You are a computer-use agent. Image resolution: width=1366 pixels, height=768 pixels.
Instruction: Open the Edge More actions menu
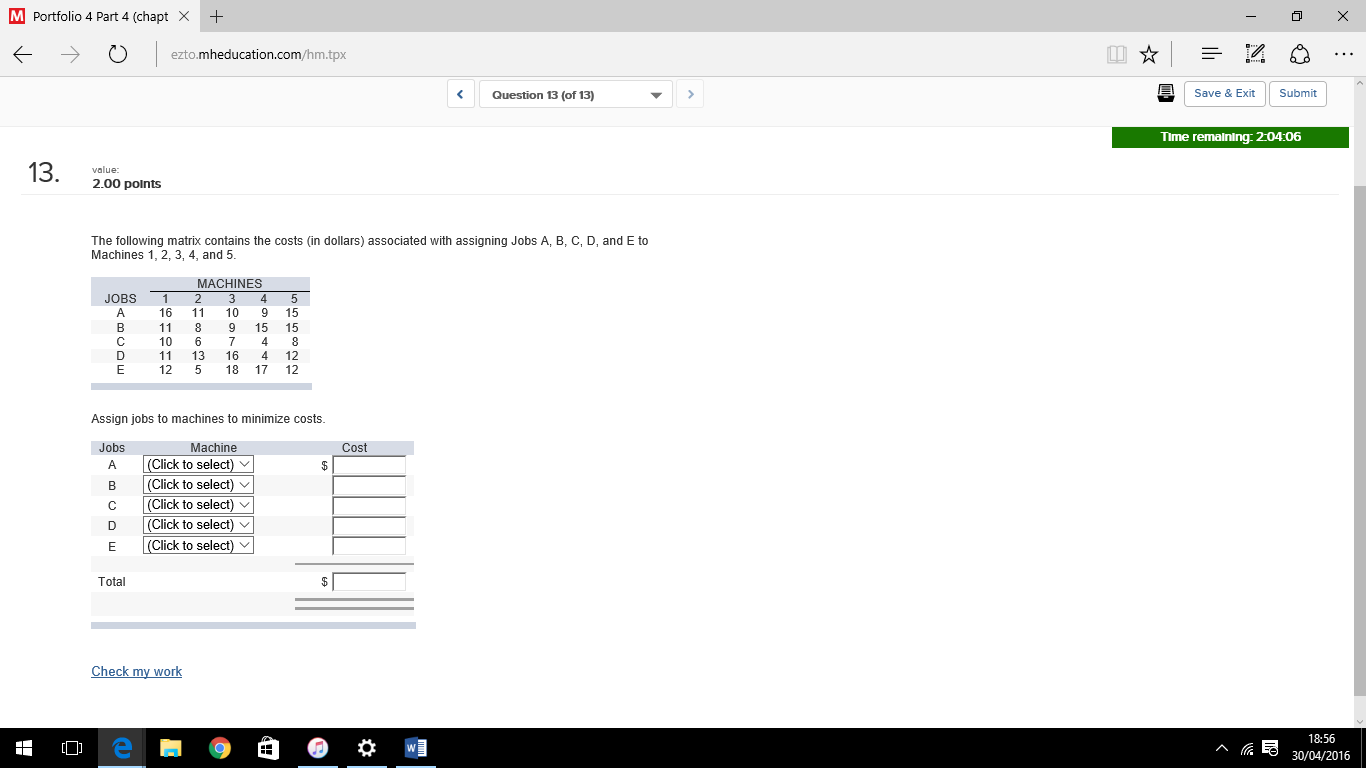pyautogui.click(x=1343, y=55)
